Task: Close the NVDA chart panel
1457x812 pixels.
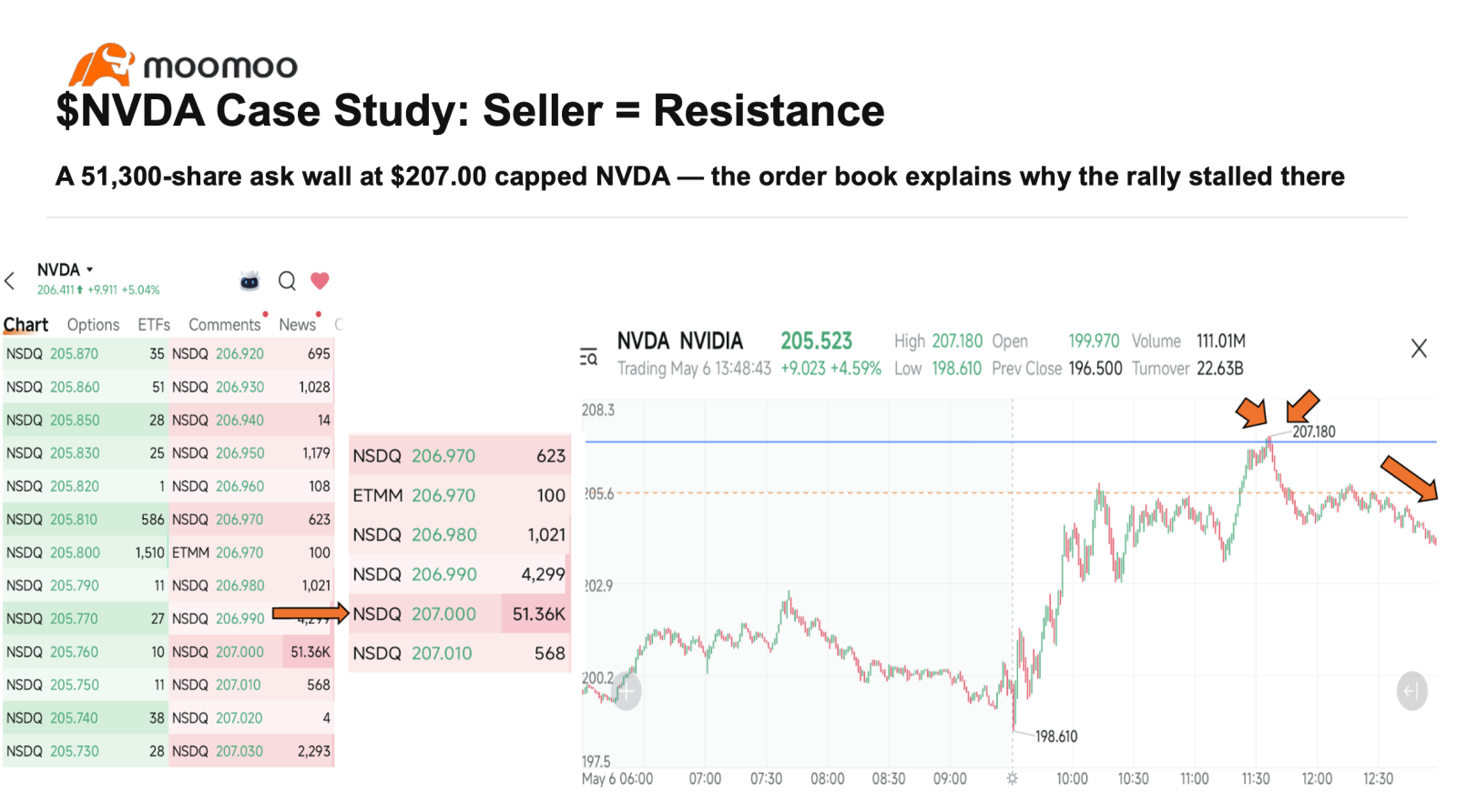Action: [x=1419, y=349]
